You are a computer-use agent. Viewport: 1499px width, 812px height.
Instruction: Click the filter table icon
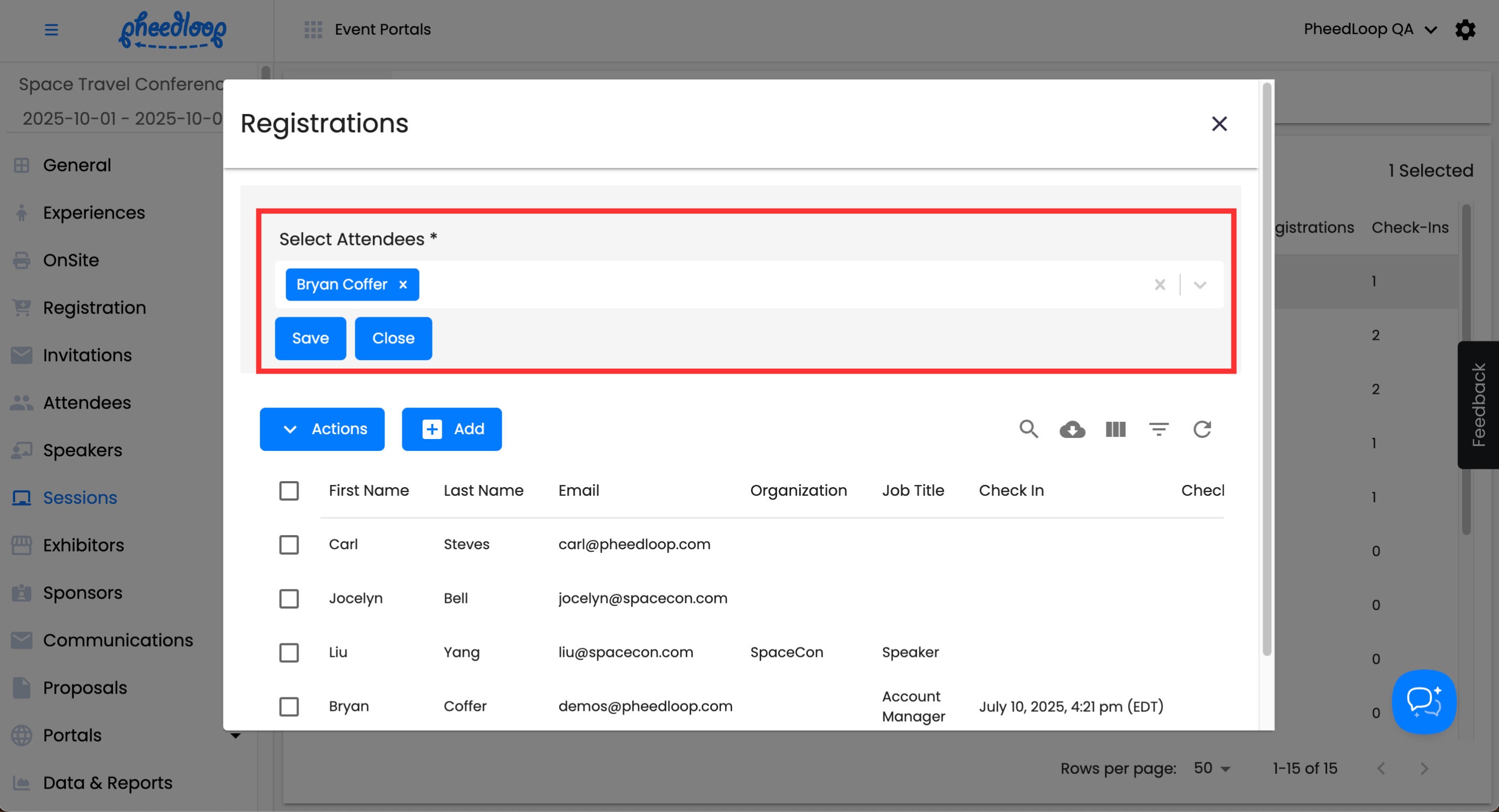pyautogui.click(x=1158, y=429)
